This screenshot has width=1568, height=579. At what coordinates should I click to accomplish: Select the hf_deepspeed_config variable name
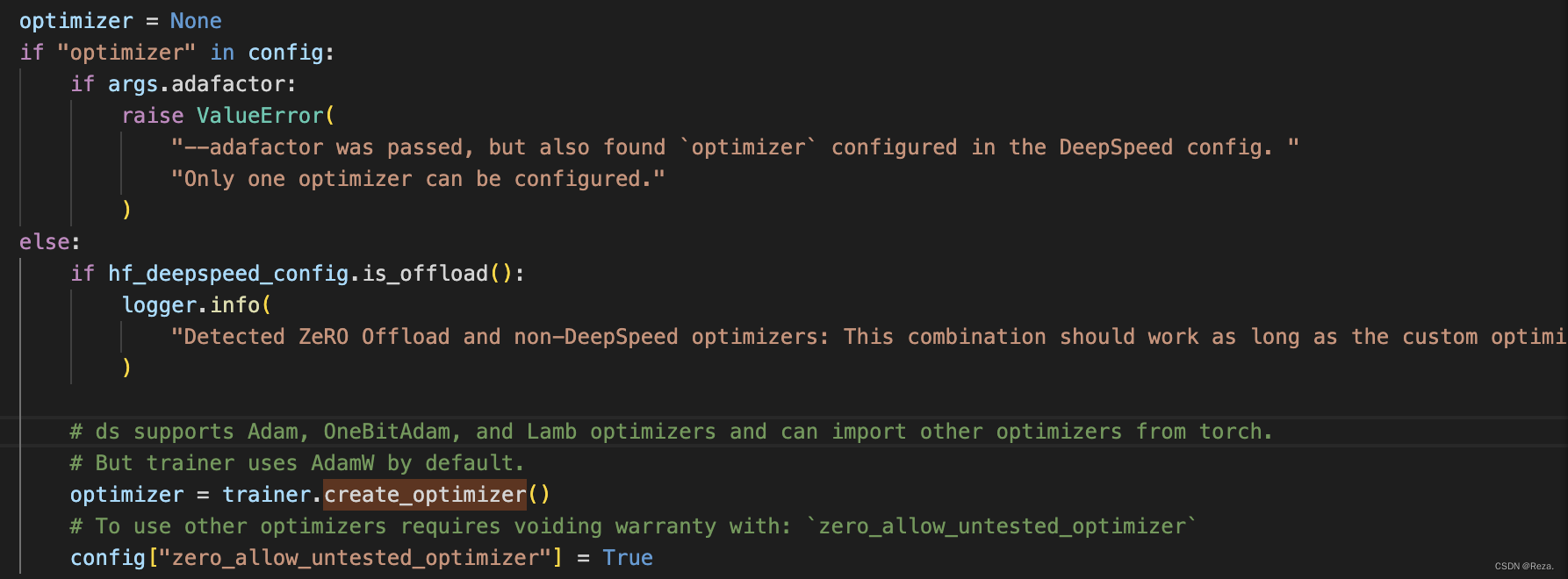coord(228,274)
